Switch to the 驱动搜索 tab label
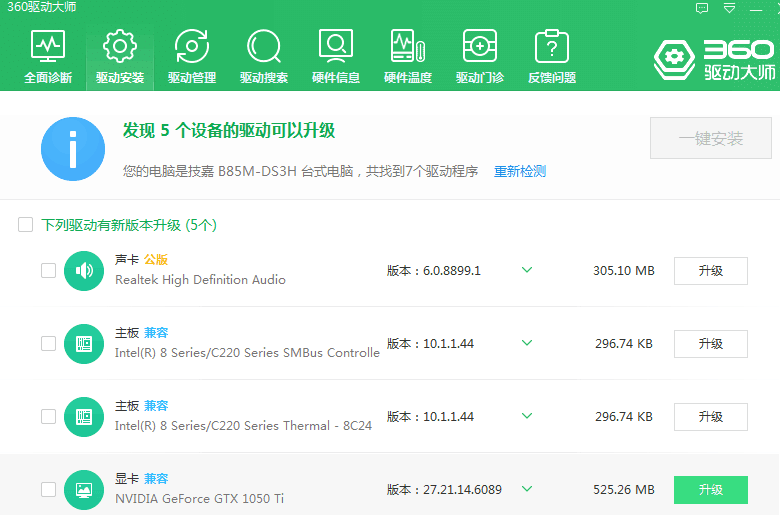 point(264,78)
